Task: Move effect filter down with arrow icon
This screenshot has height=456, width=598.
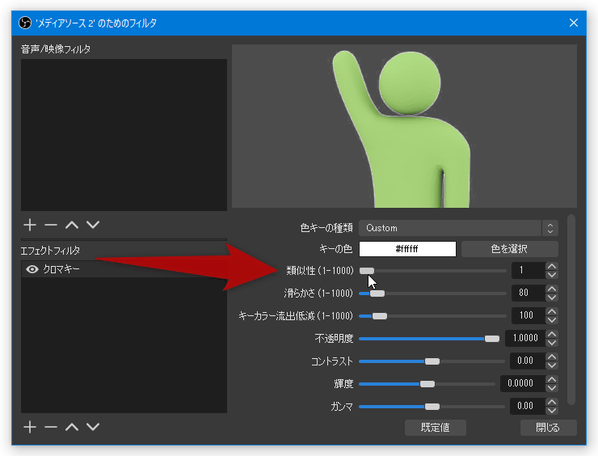Action: [93, 427]
